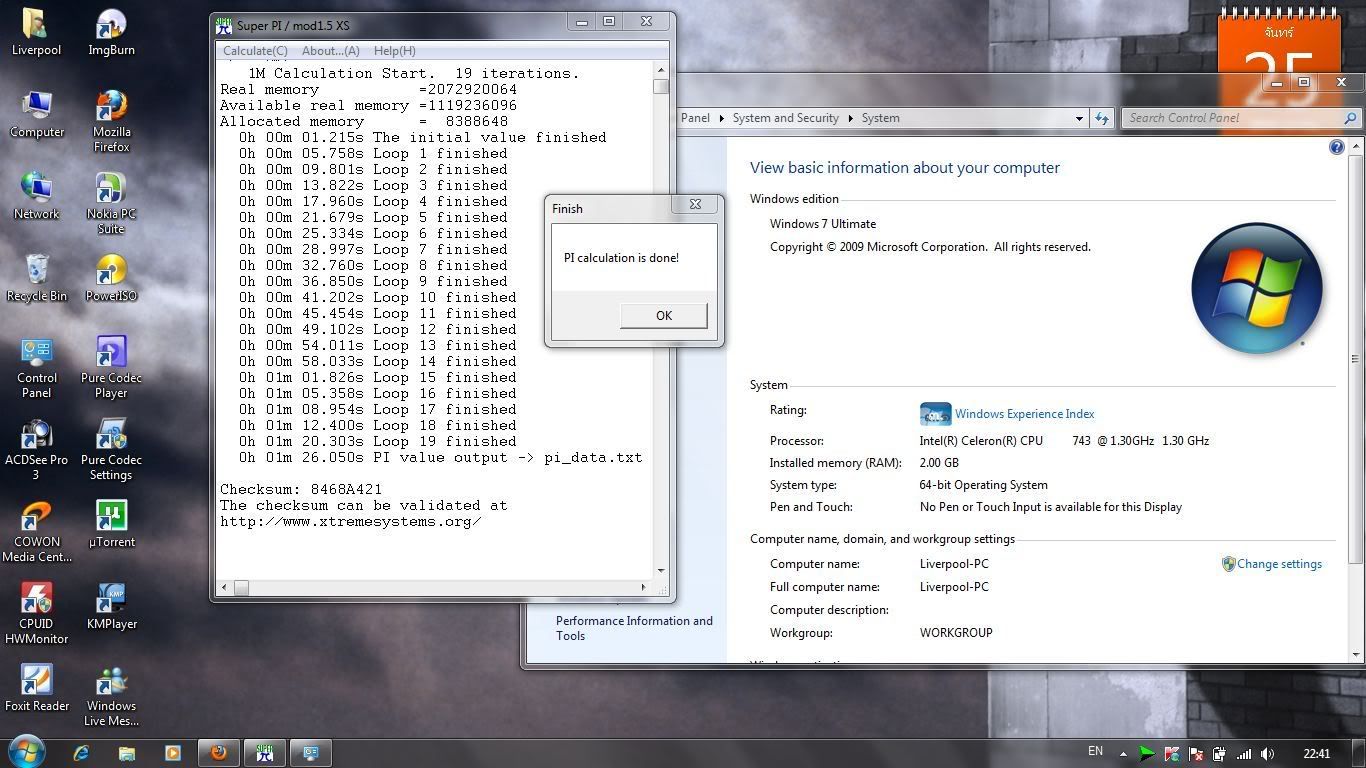Show hidden system tray icons
The width and height of the screenshot is (1366, 768).
pyautogui.click(x=1122, y=754)
